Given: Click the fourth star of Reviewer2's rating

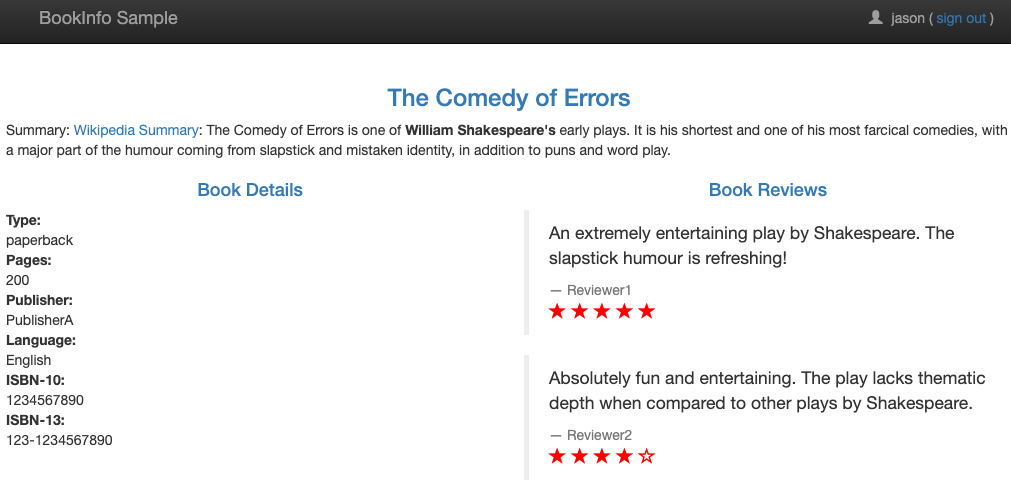Looking at the screenshot, I should coord(624,457).
